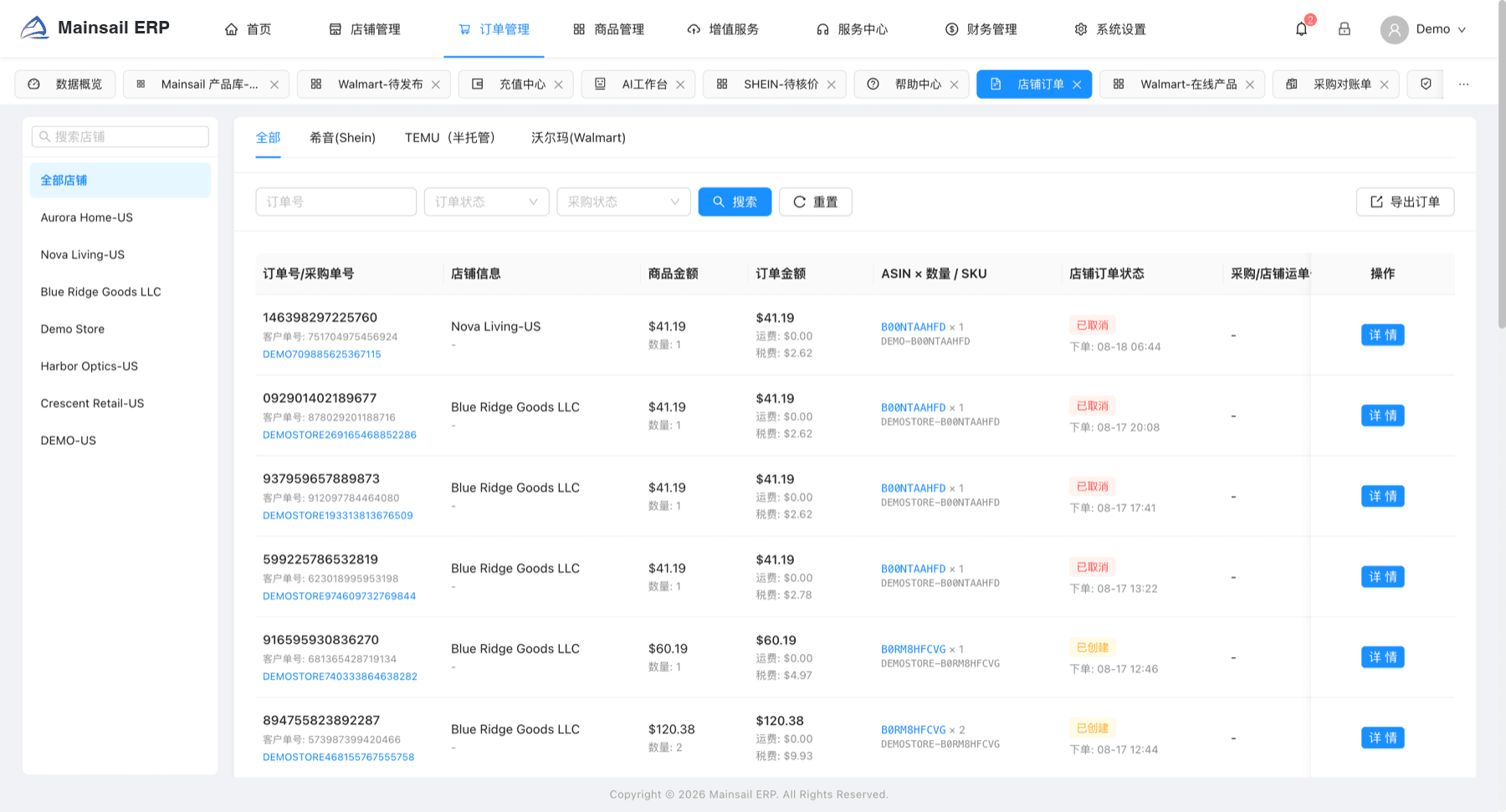Expand the 订单状态 dropdown
This screenshot has height=812, width=1506.
486,202
